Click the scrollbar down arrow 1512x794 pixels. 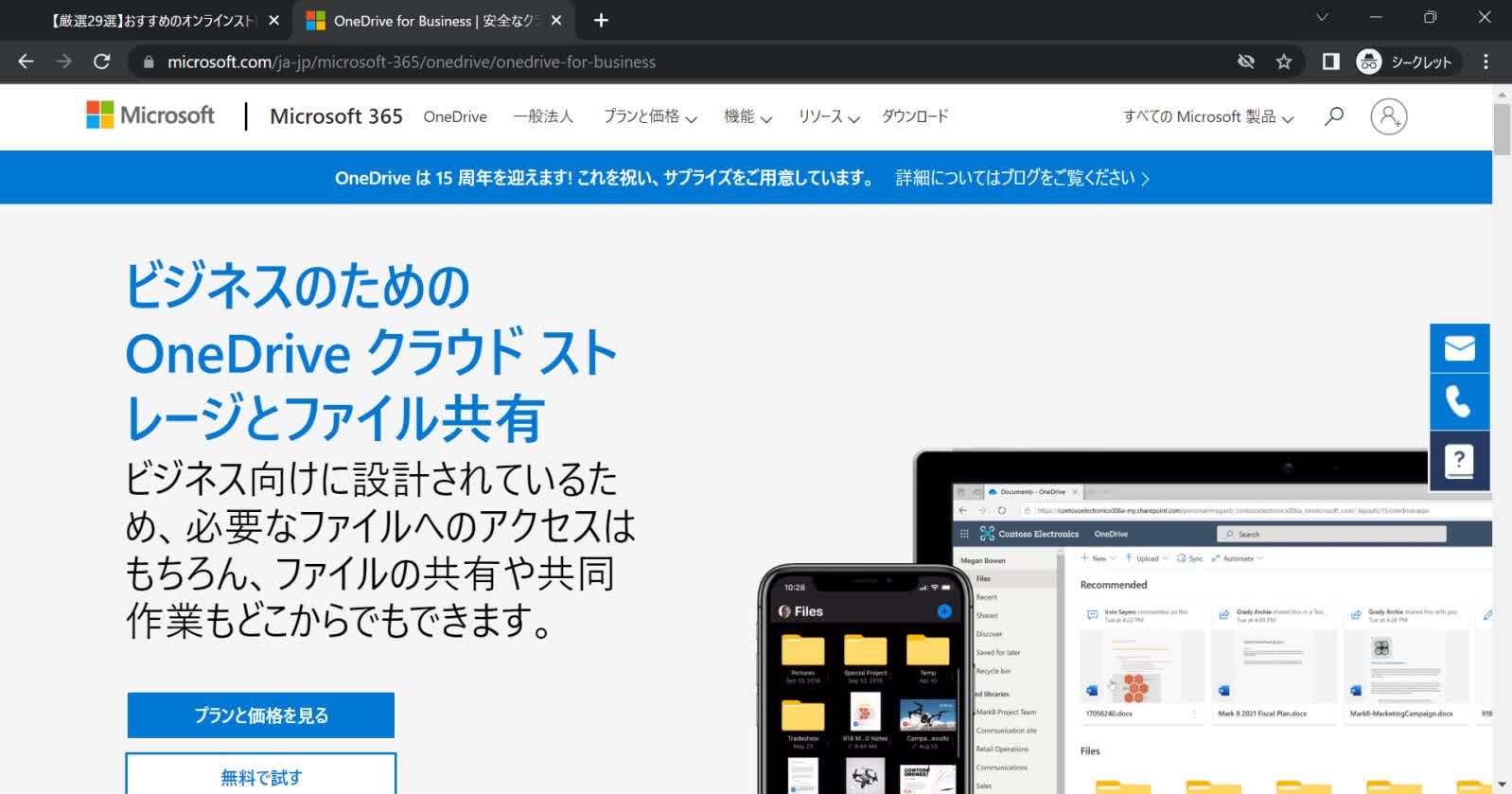(x=1502, y=785)
